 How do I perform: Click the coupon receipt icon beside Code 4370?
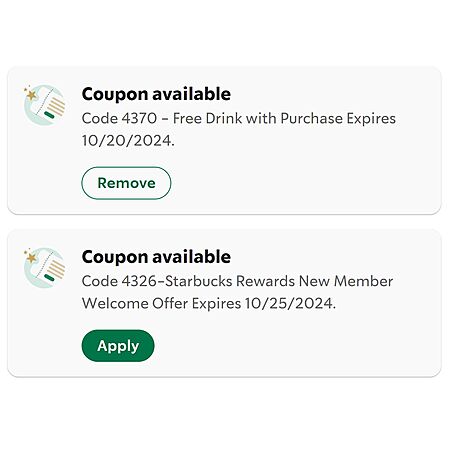(44, 105)
